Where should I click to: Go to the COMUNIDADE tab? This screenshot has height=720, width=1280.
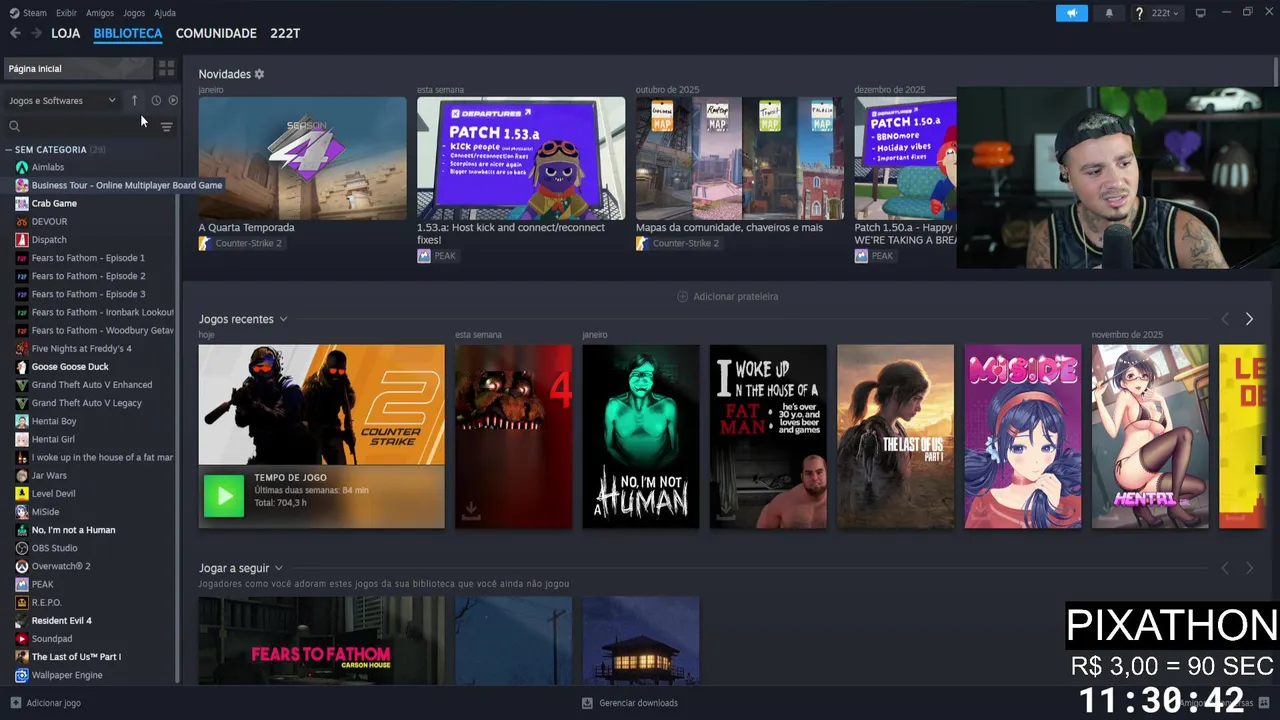(216, 33)
